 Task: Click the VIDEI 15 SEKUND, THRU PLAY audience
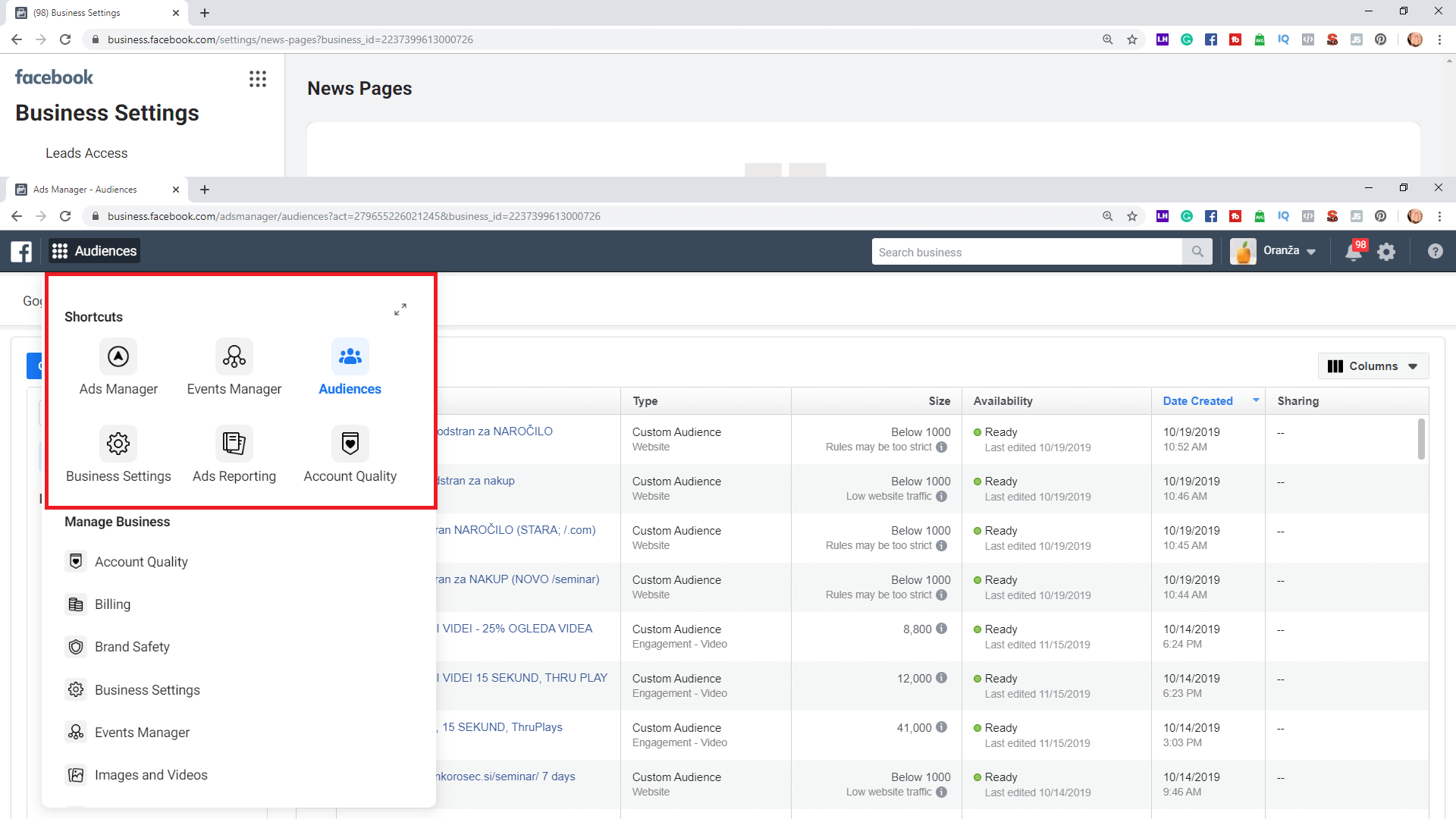[x=523, y=678]
